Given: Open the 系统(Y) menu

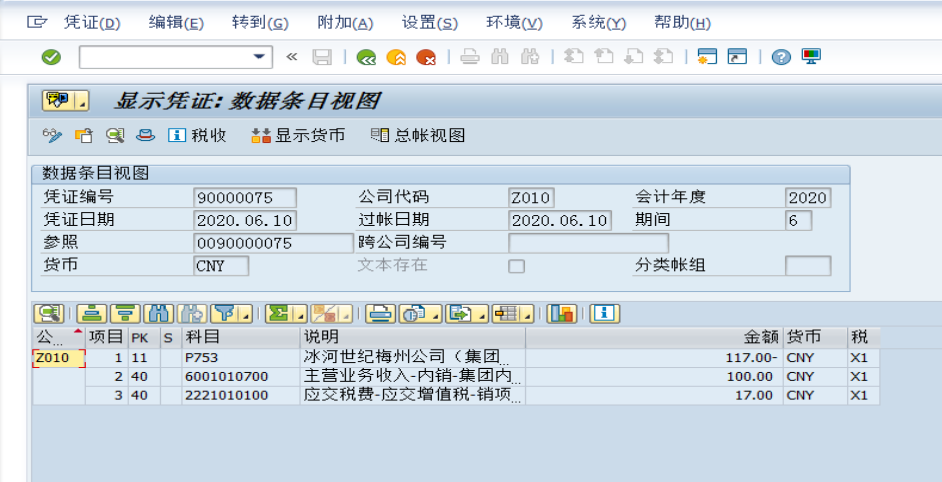Looking at the screenshot, I should (x=599, y=23).
